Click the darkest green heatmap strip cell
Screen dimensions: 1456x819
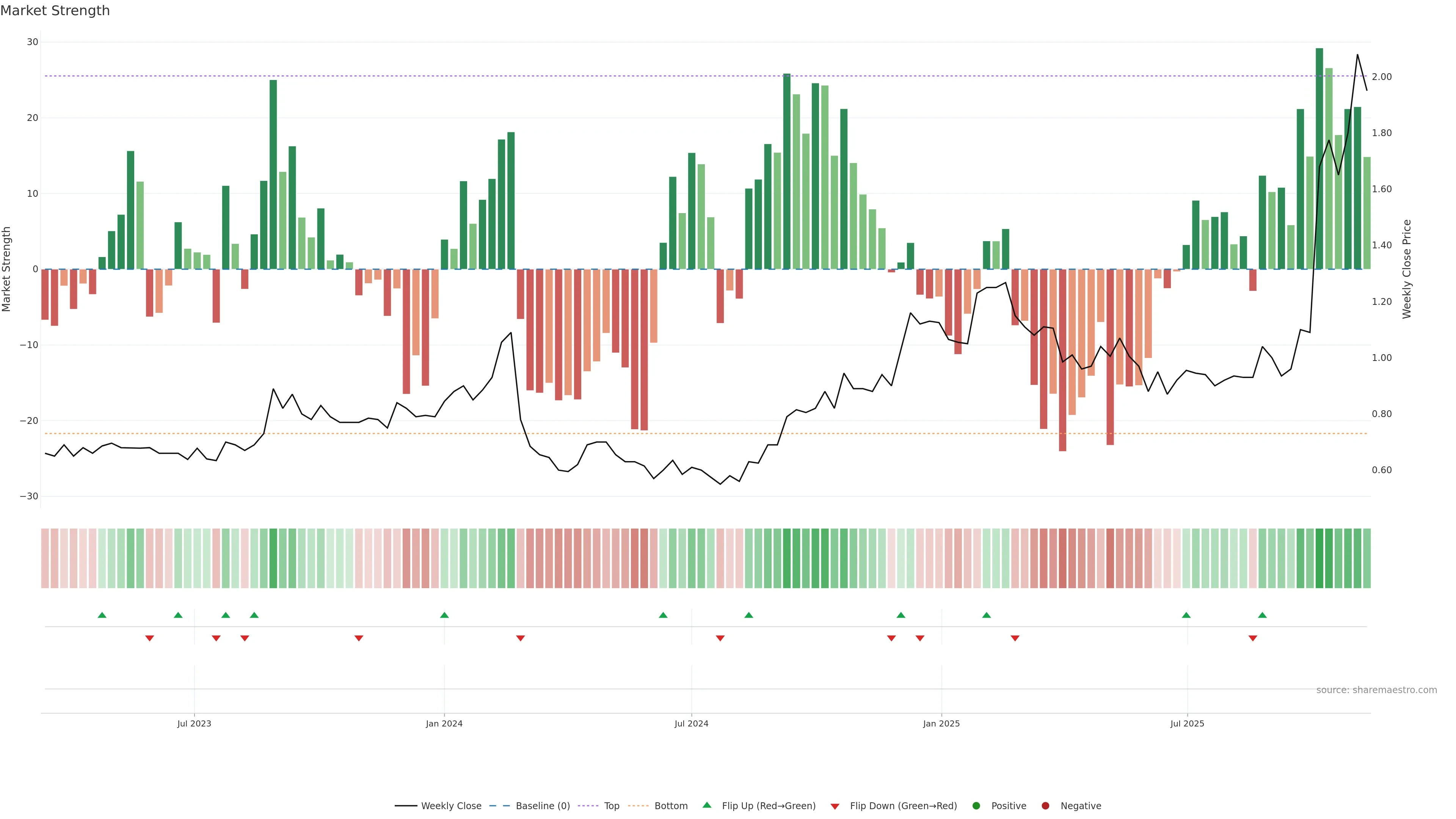point(1319,559)
